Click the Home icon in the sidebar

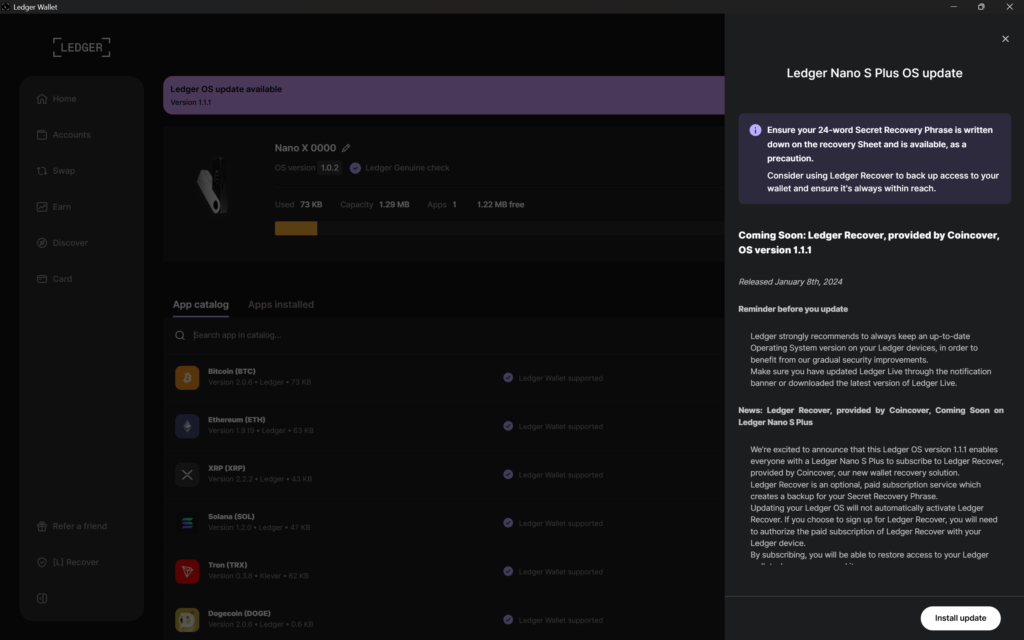tap(42, 99)
